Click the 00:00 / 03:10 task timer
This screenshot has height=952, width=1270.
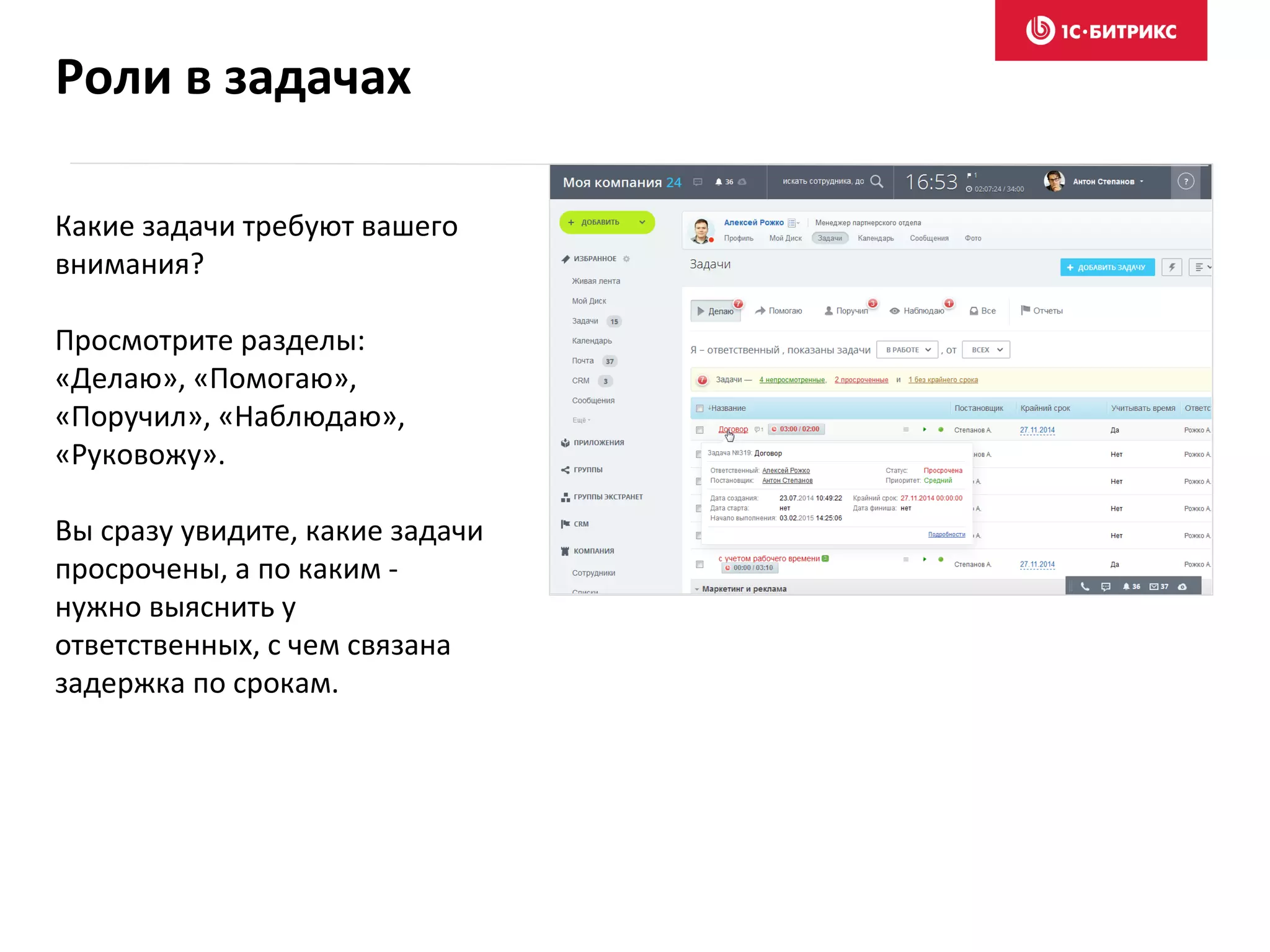750,568
